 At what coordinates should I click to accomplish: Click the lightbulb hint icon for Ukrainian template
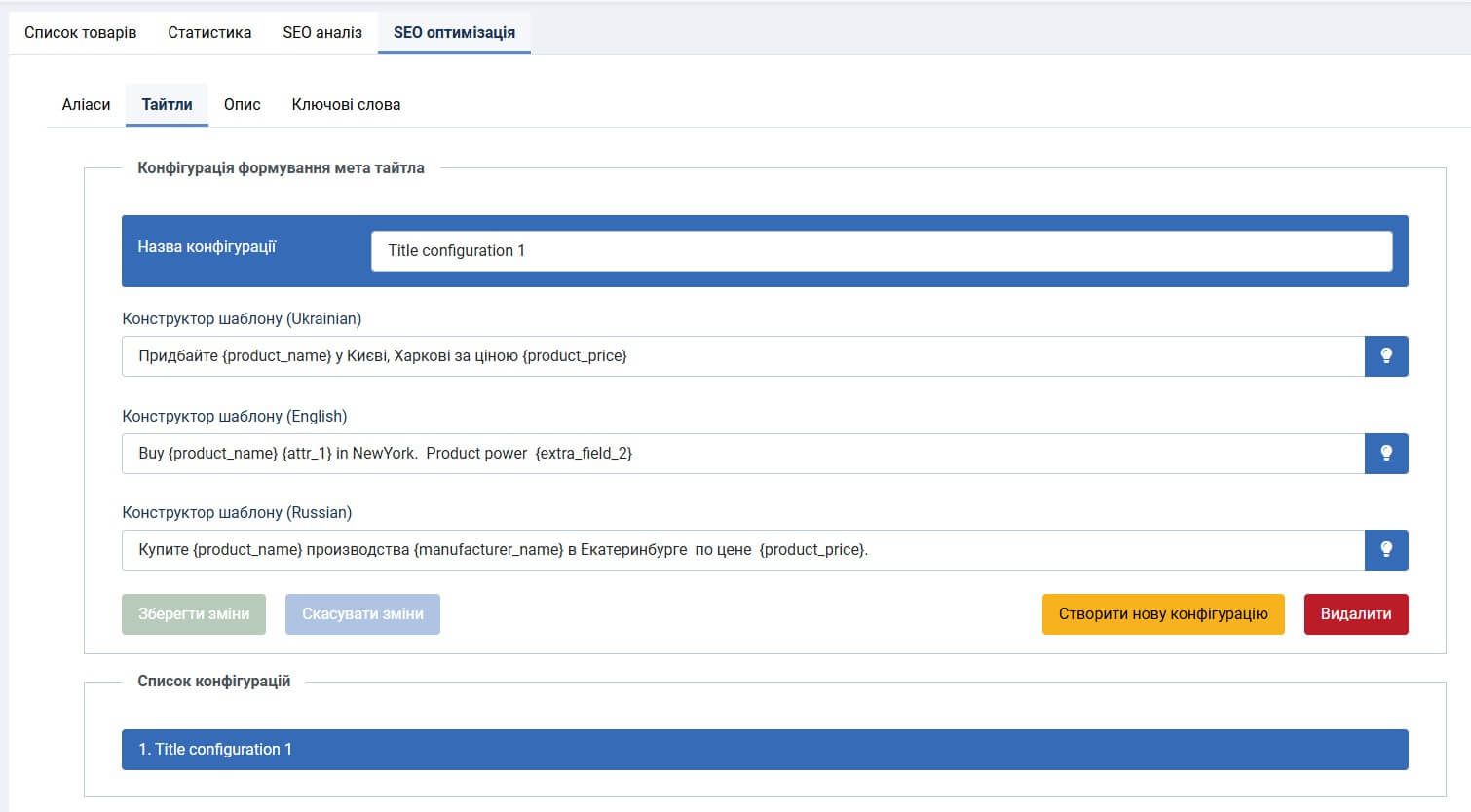[x=1385, y=356]
